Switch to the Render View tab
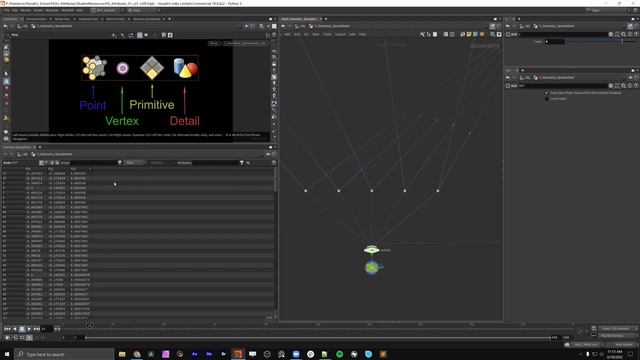640x360 pixels. pyautogui.click(x=62, y=19)
